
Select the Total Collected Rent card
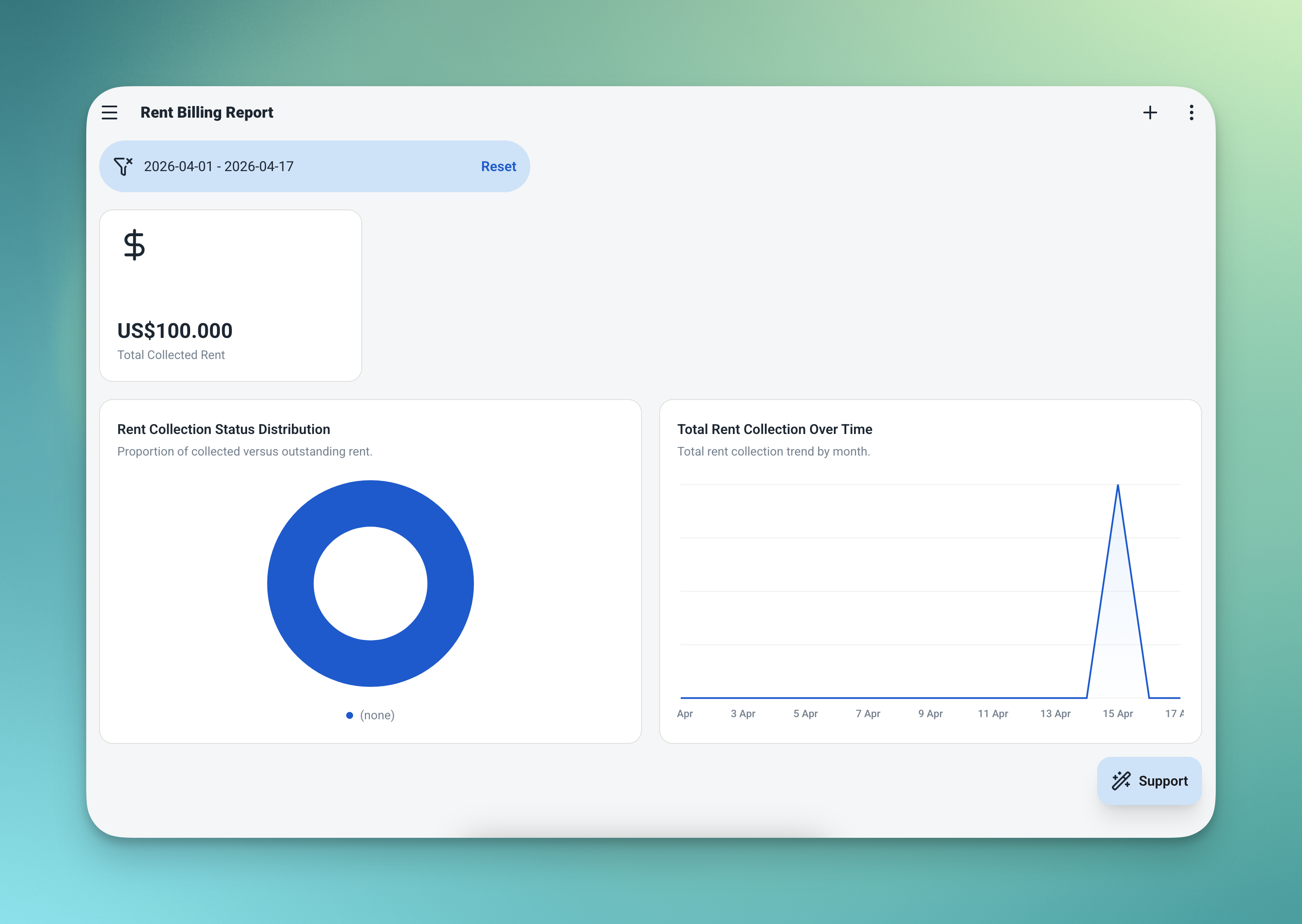click(x=231, y=295)
